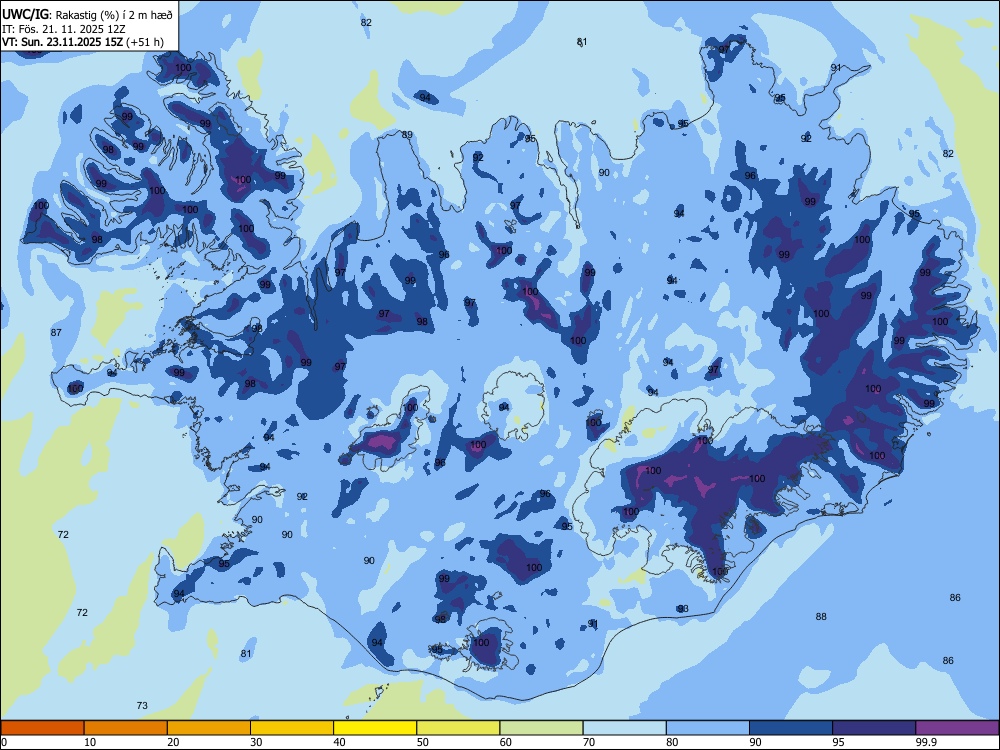Click the 10–20 orange legend swatch
The image size is (1000, 750).
pyautogui.click(x=126, y=728)
